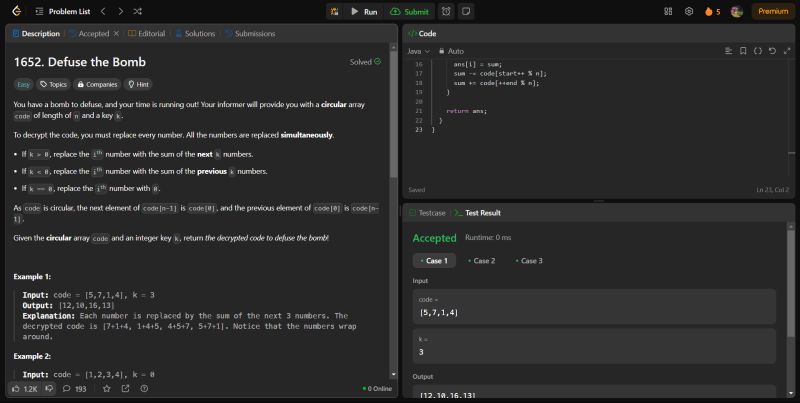800x403 pixels.
Task: Submit the solution
Action: pos(409,12)
